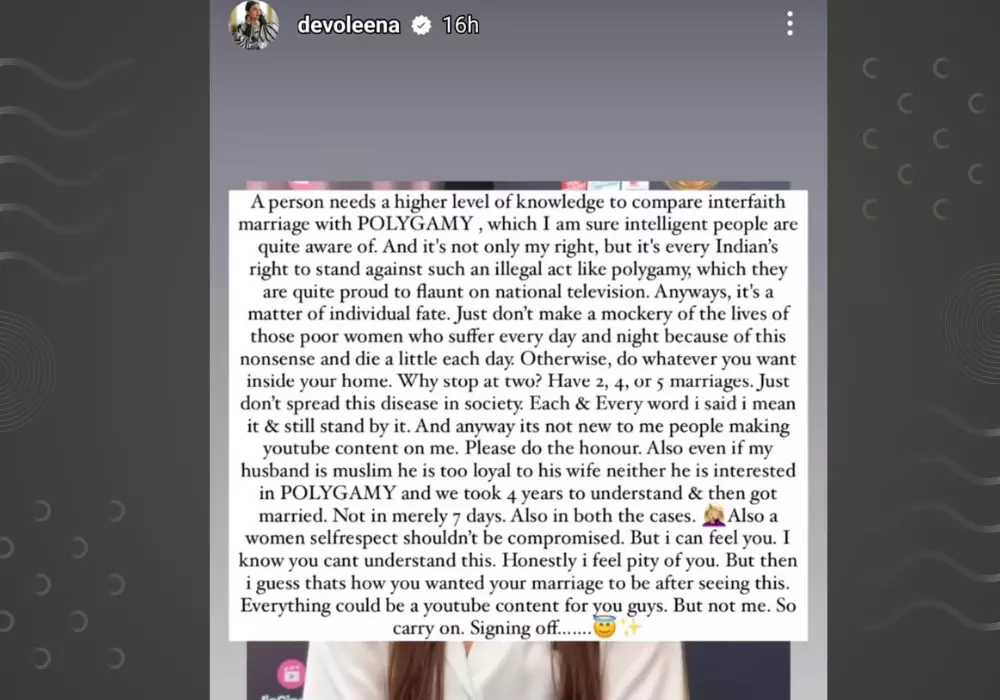This screenshot has width=1000, height=700.
Task: Click the JioCinema logo text under clapper icon
Action: tap(281, 696)
